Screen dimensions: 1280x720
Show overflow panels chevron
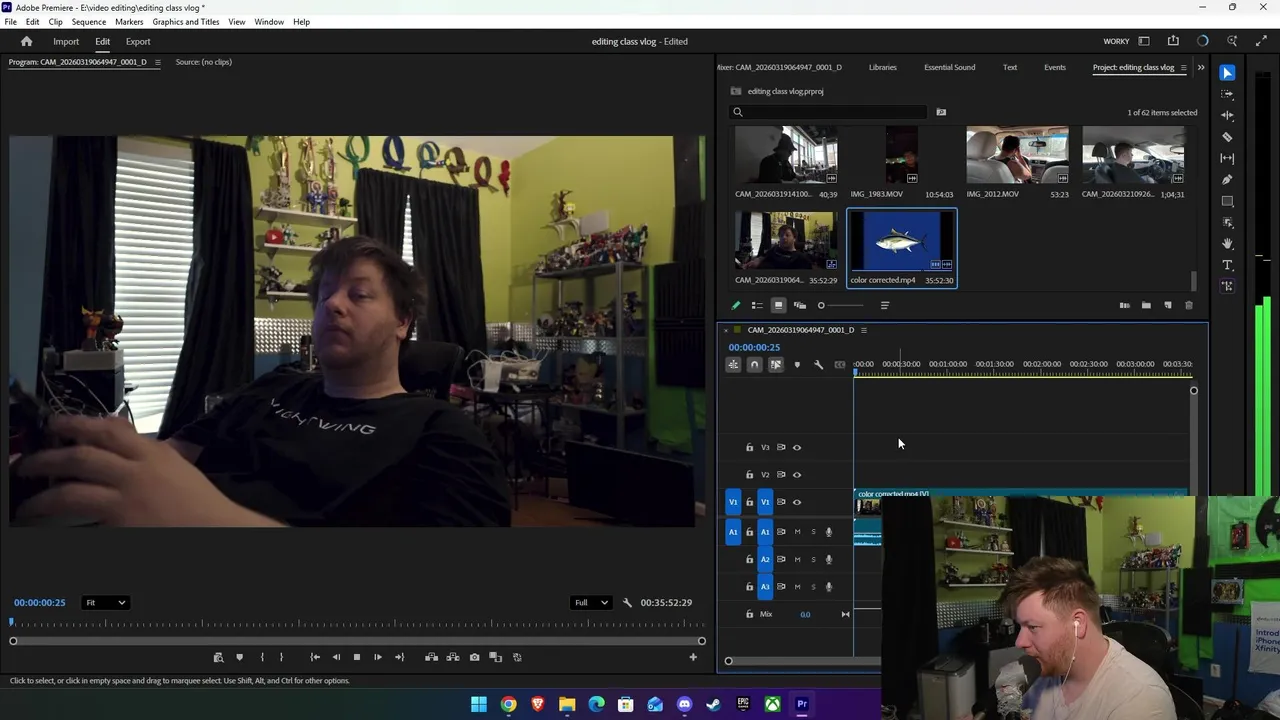click(1201, 68)
